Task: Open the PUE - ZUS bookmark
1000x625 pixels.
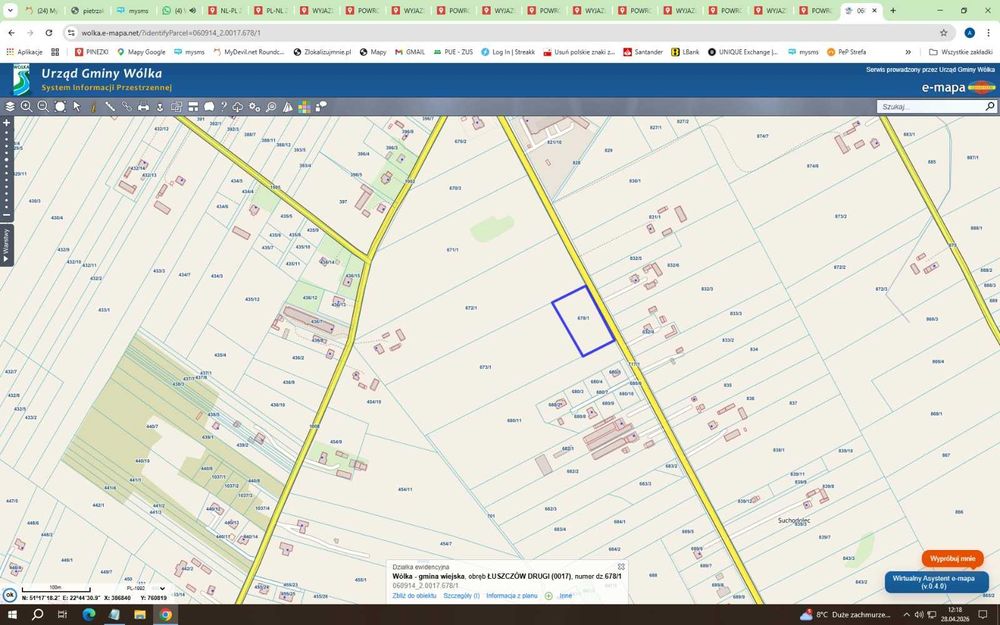Action: pos(453,52)
